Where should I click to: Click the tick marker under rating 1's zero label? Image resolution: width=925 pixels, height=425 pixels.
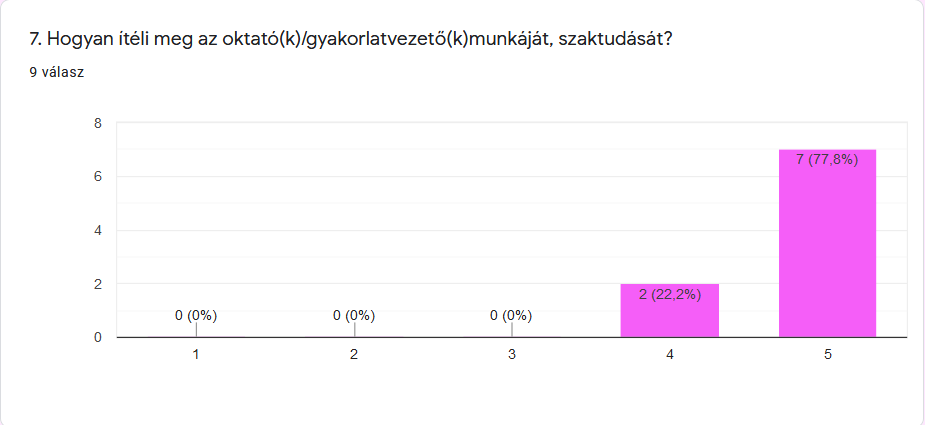click(x=196, y=330)
